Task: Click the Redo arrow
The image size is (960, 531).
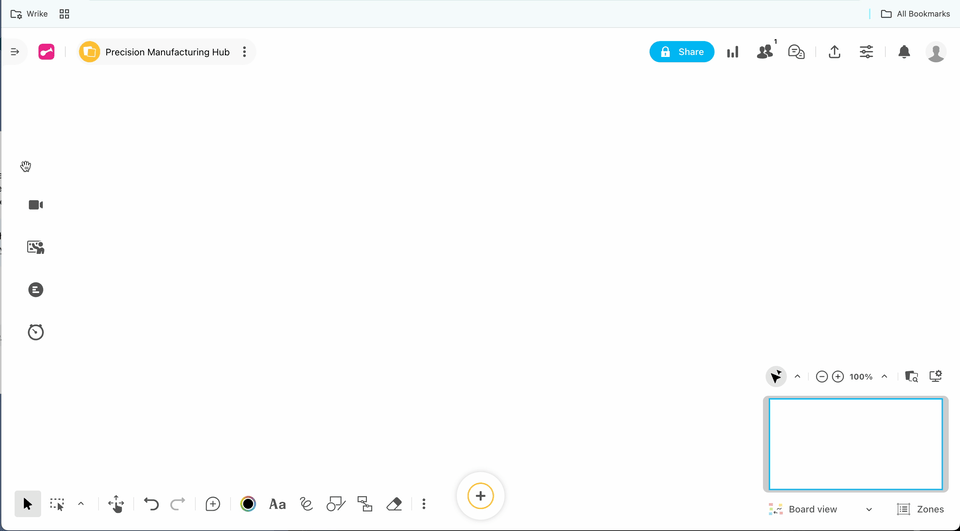Action: [x=178, y=504]
